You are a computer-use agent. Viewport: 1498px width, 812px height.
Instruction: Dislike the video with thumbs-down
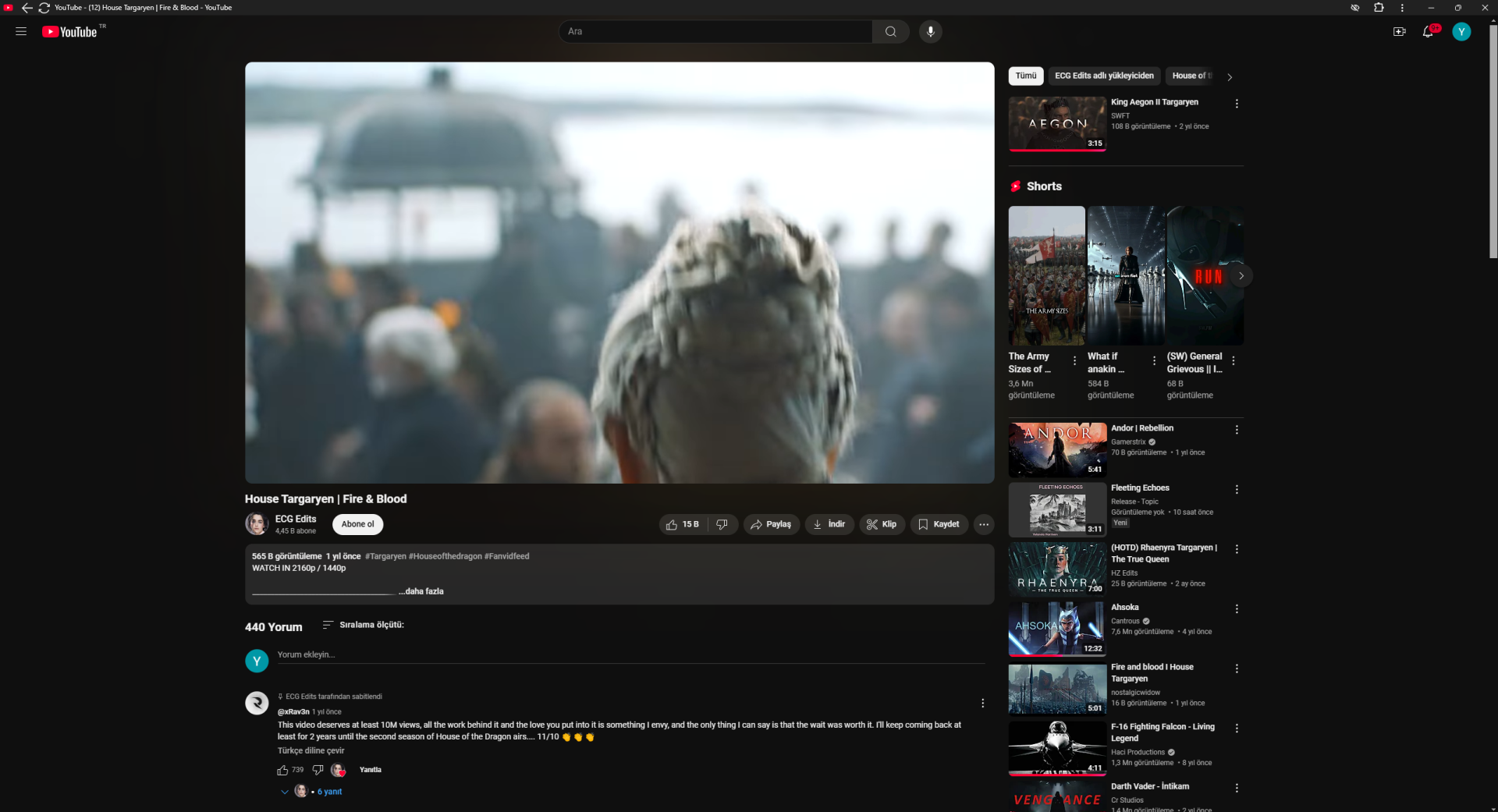click(x=722, y=524)
